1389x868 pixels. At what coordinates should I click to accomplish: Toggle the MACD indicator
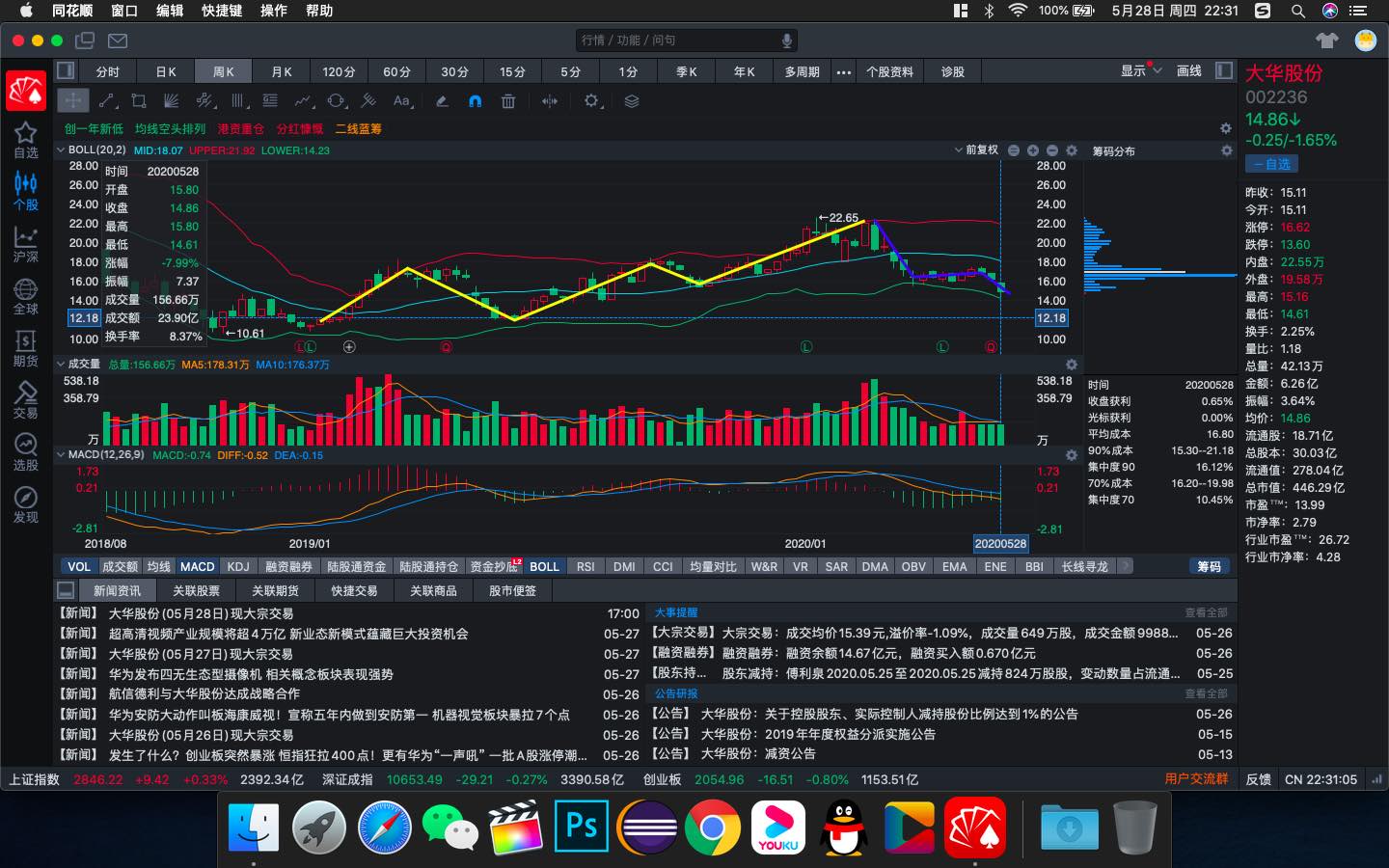click(197, 566)
